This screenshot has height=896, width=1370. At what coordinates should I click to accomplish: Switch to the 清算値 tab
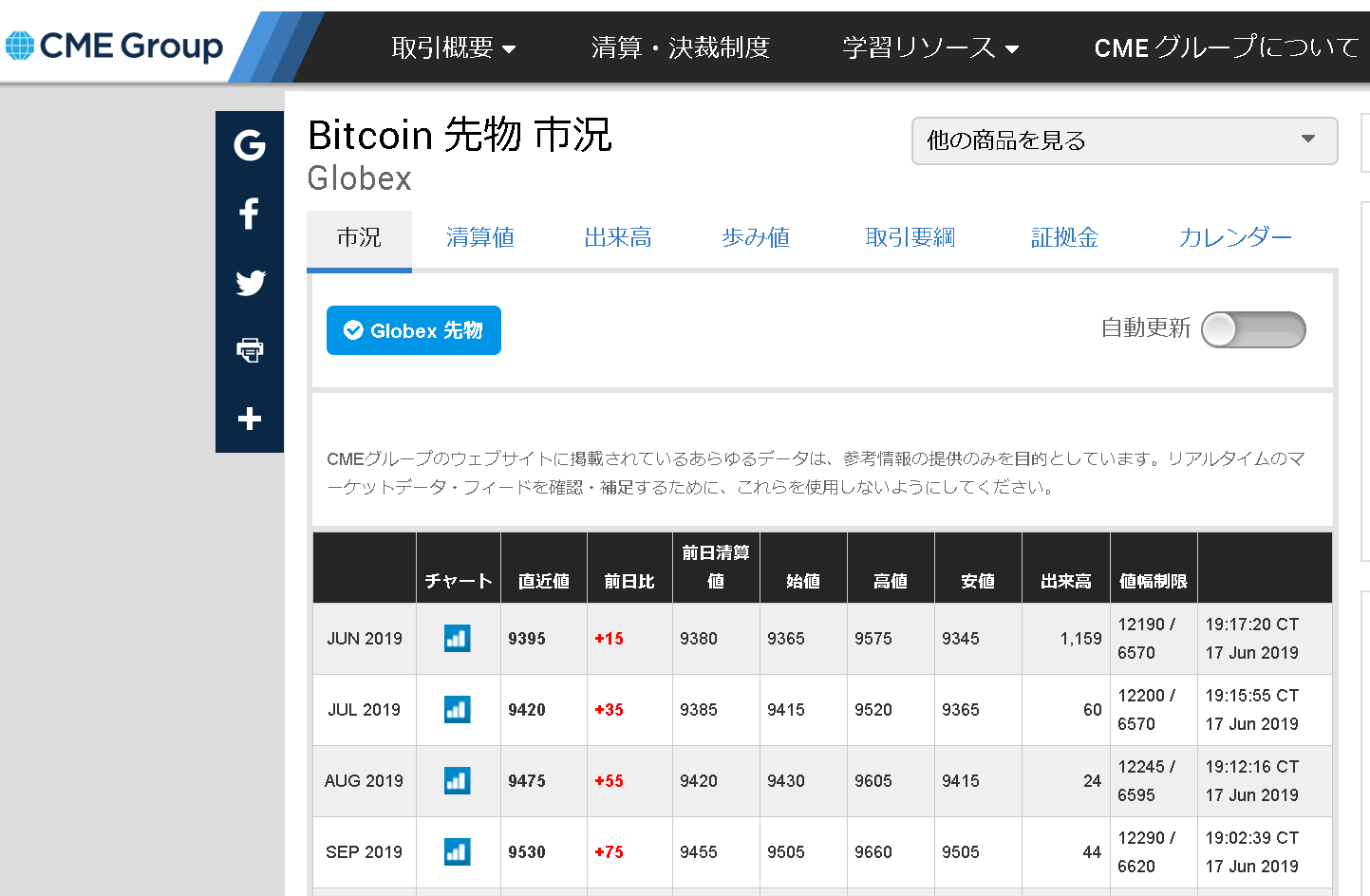[x=480, y=238]
